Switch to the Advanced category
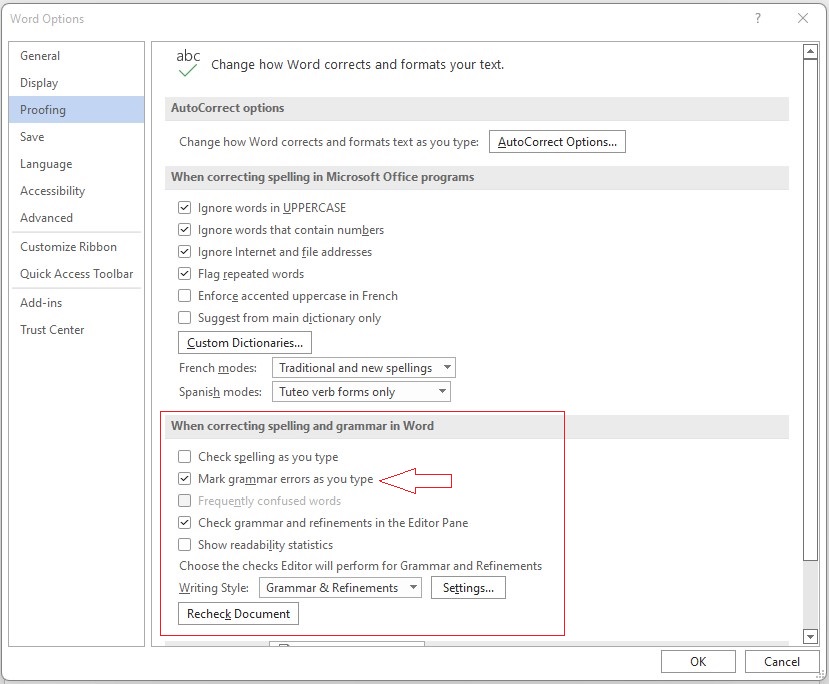The image size is (829, 684). 46,218
